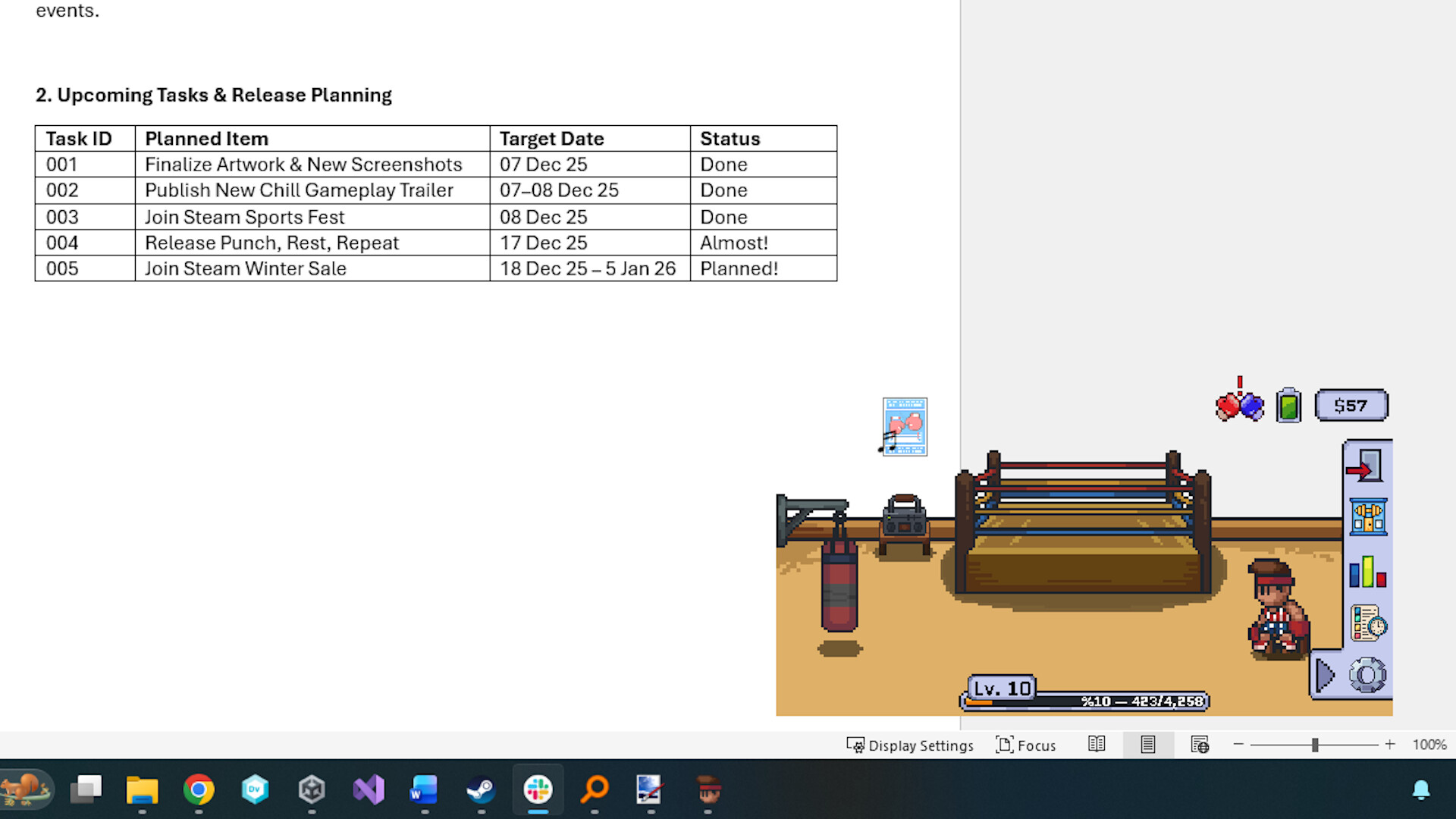Click the zoom level 100% to open dialog
Image resolution: width=1456 pixels, height=819 pixels.
pyautogui.click(x=1430, y=745)
